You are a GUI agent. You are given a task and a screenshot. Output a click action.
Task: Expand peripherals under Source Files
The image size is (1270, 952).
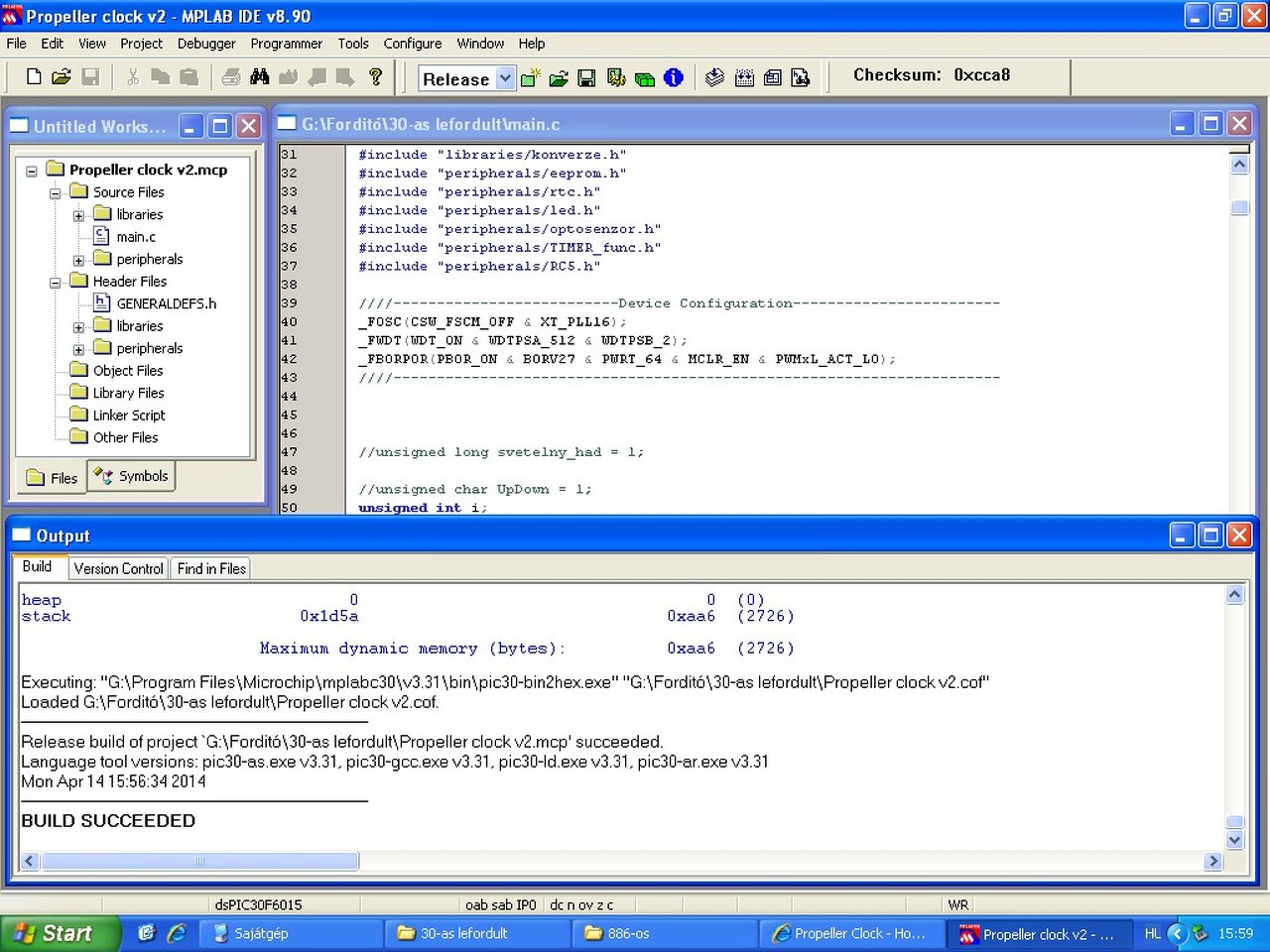pos(78,260)
